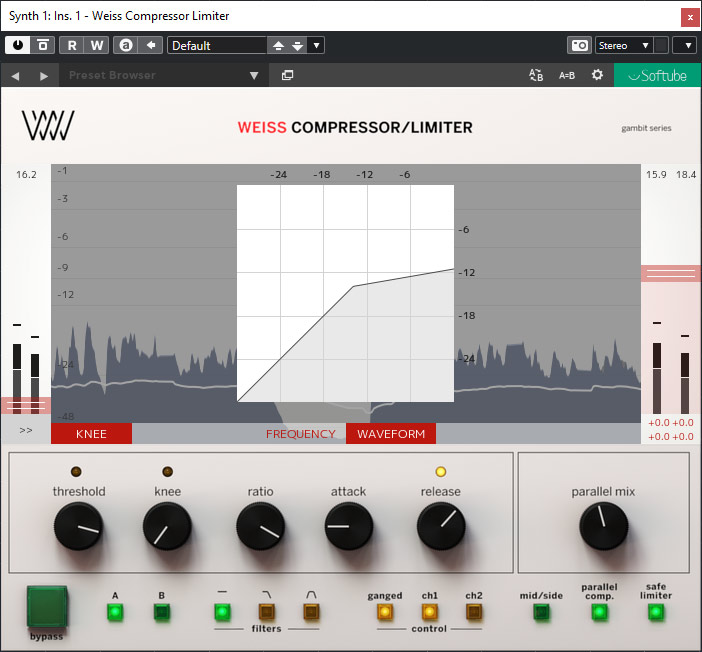
Task: Click the plugin power activate icon
Action: [x=18, y=45]
